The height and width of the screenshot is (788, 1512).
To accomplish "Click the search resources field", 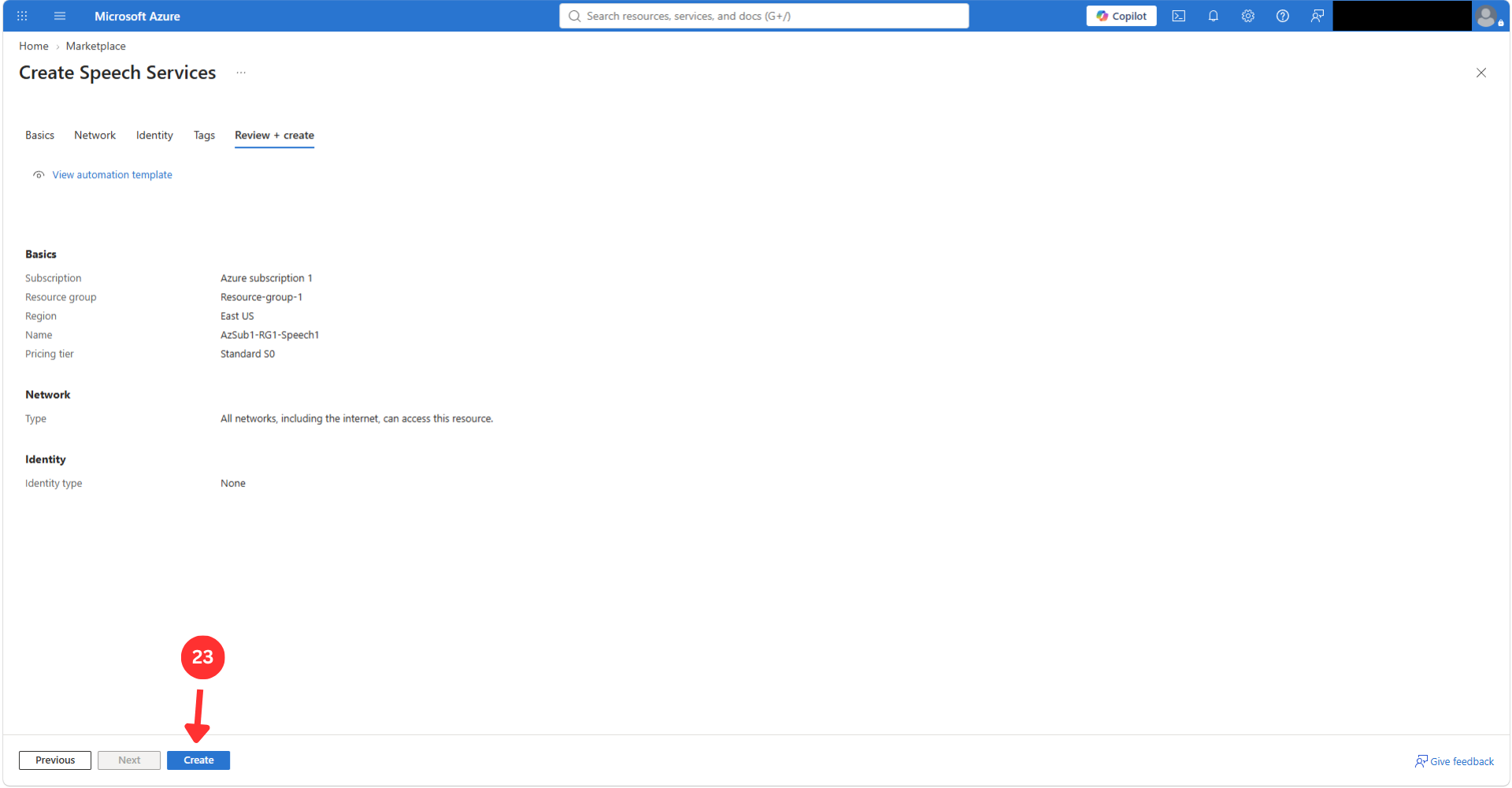I will pyautogui.click(x=764, y=16).
